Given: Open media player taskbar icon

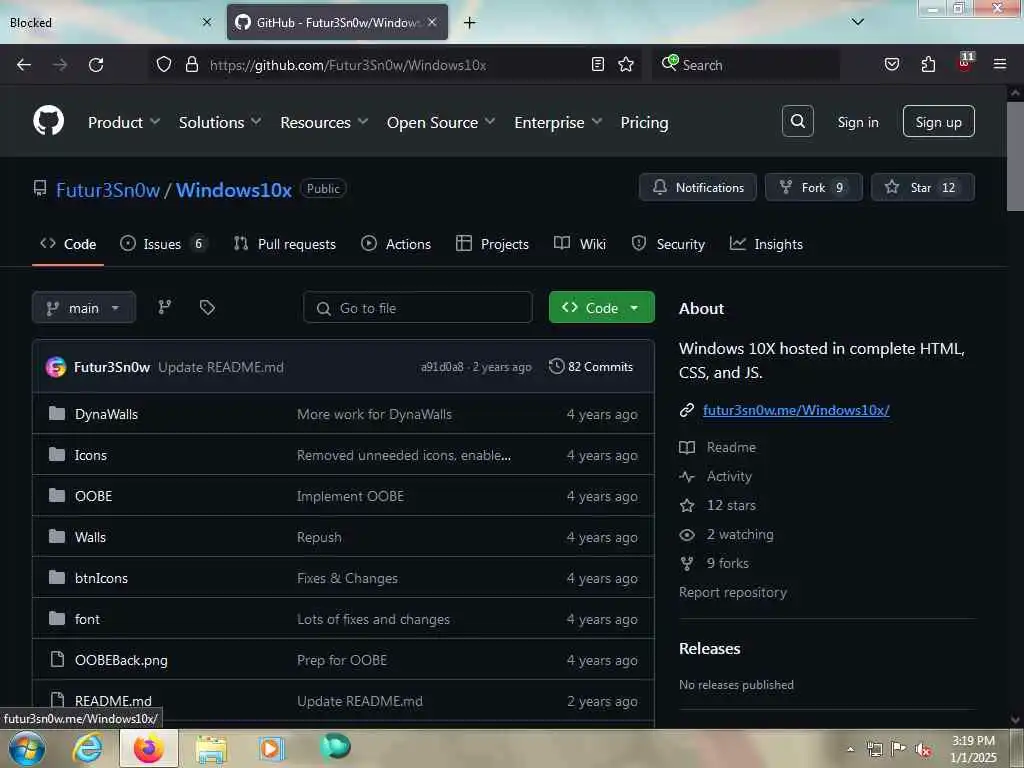Looking at the screenshot, I should click(x=271, y=748).
